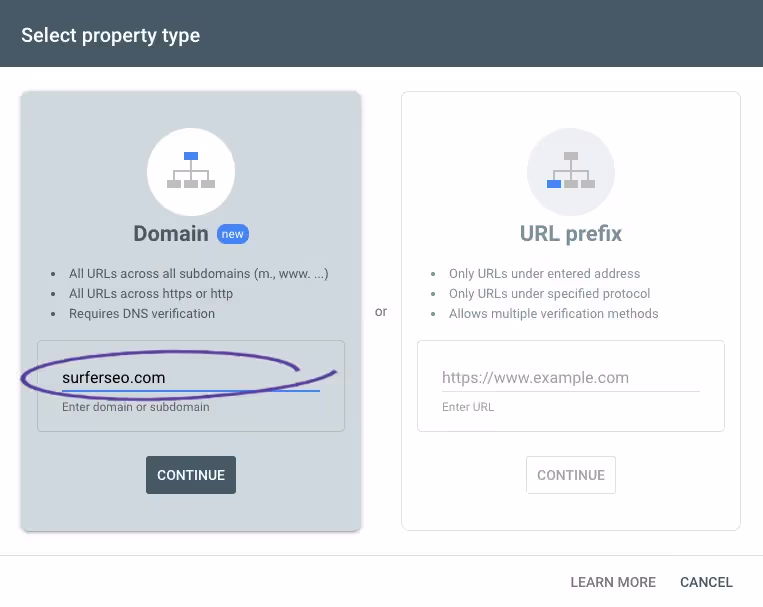This screenshot has height=607, width=763.
Task: Click the URL prefix sitemap icon
Action: point(571,171)
